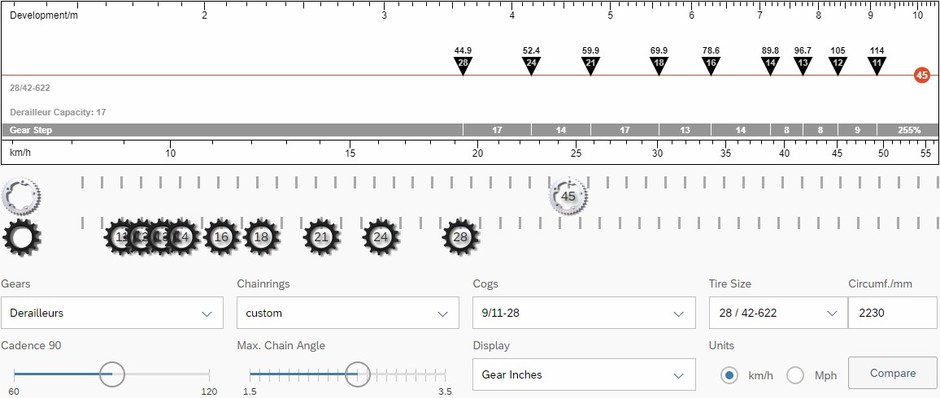This screenshot has width=940, height=398.
Task: Open the Gears Derailleurs dropdown
Action: point(112,313)
